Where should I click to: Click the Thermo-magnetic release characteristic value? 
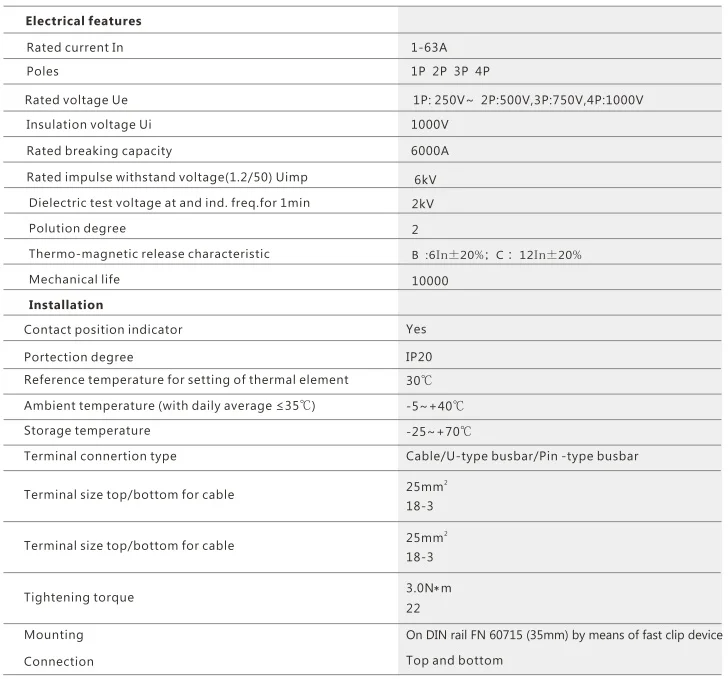[x=496, y=255]
